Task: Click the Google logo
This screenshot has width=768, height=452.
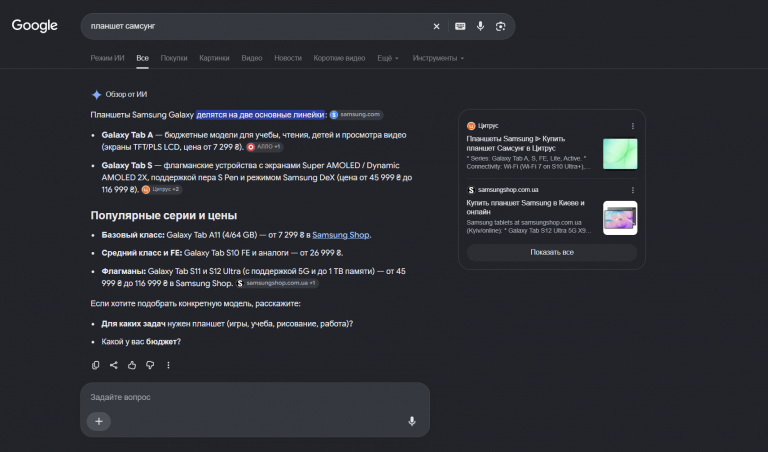Action: 34,25
